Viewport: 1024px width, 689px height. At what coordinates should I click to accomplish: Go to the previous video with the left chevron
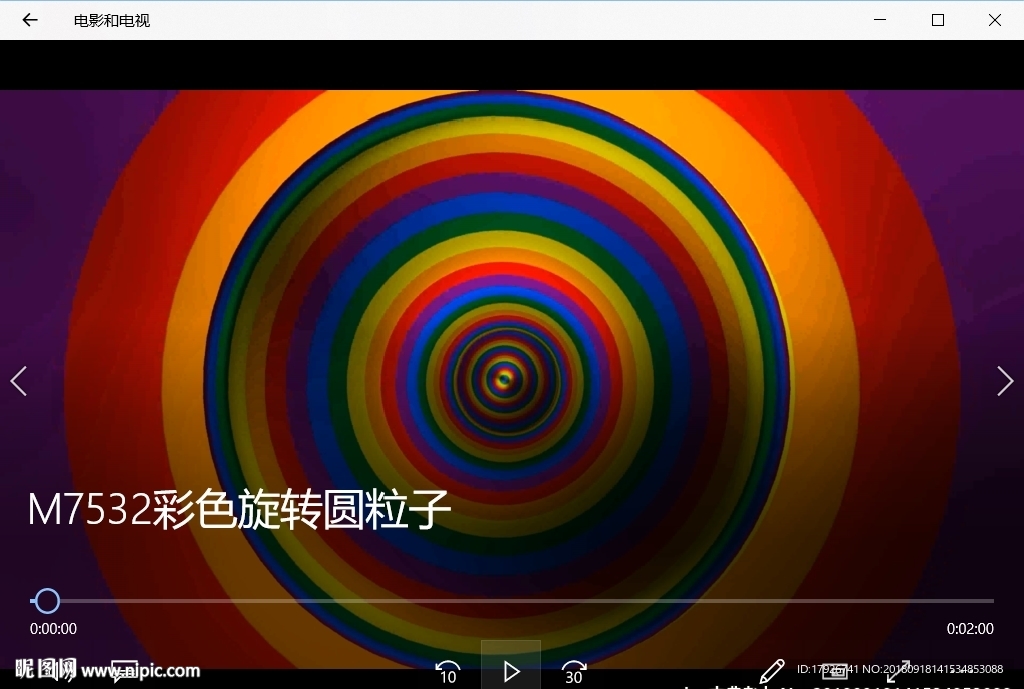point(19,381)
